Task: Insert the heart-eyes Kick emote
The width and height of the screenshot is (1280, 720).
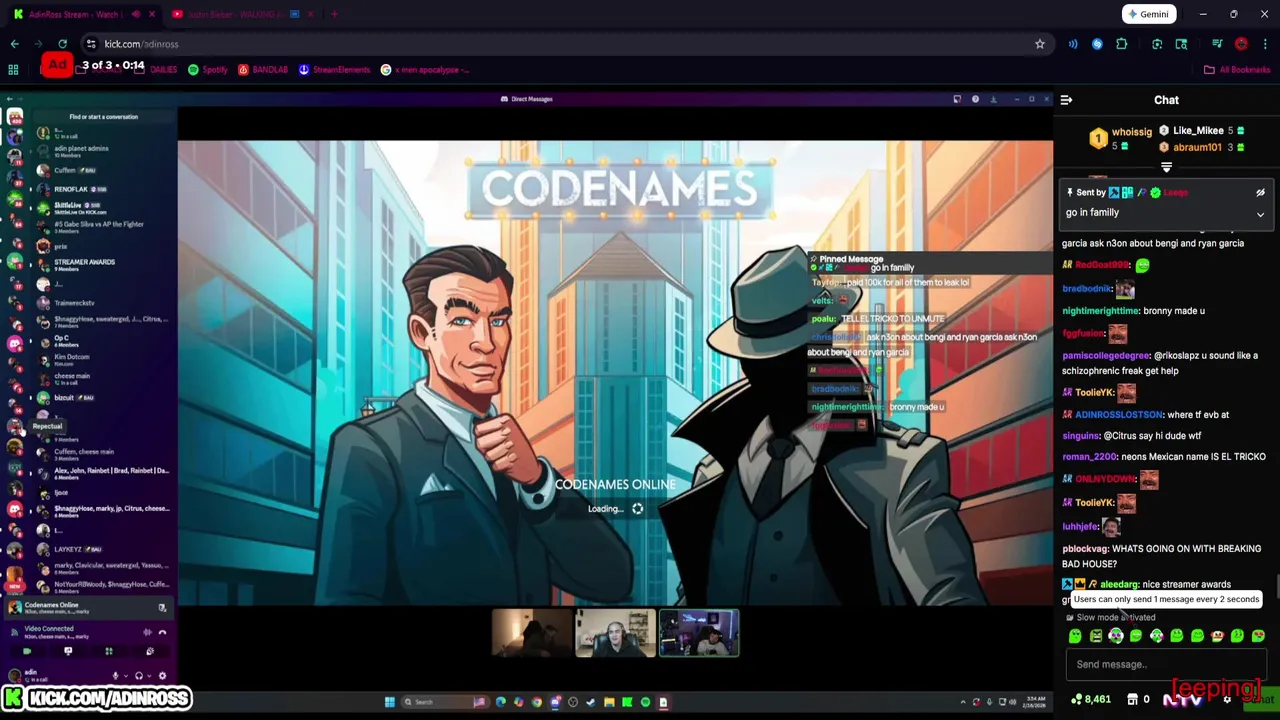Action: [x=1258, y=636]
